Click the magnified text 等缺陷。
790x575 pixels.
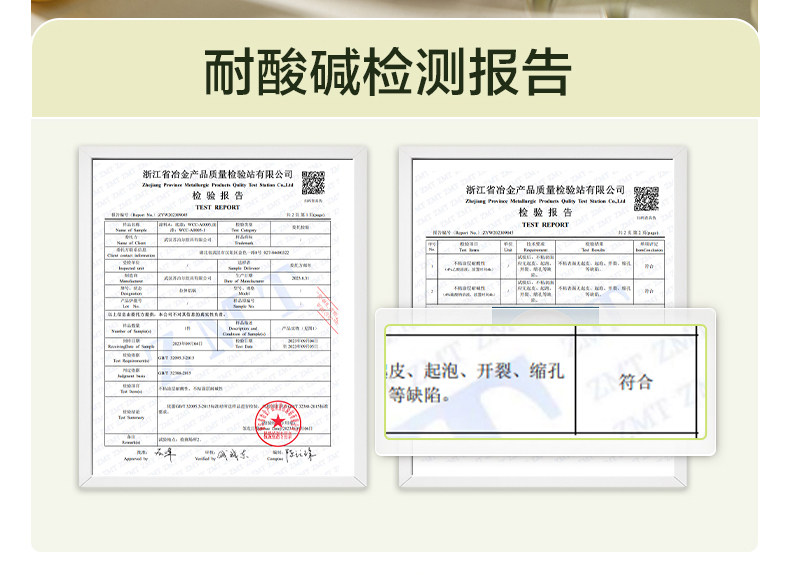click(x=419, y=395)
